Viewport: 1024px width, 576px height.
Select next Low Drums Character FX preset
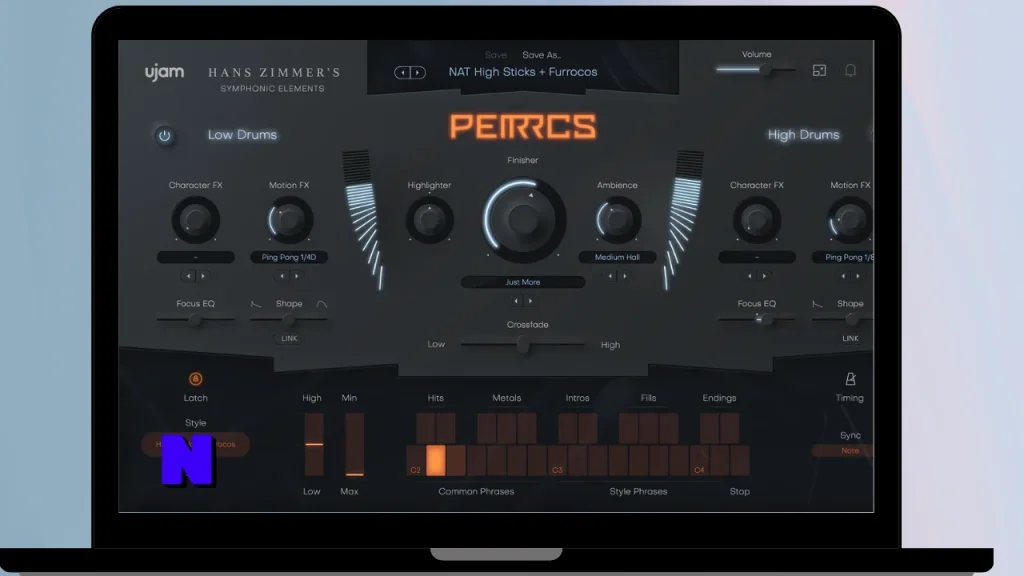(x=203, y=276)
